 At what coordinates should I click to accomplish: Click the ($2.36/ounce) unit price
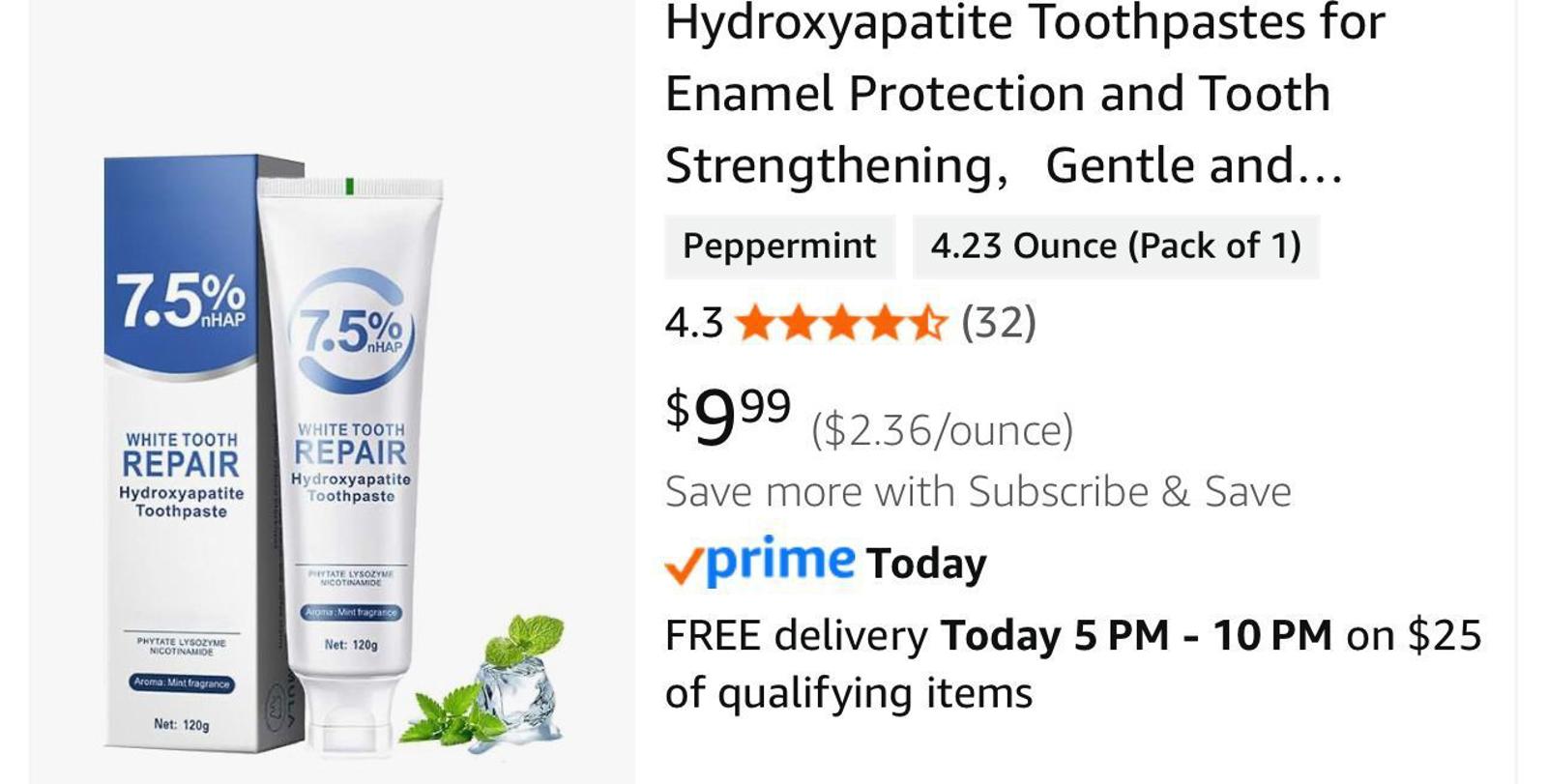[x=942, y=430]
